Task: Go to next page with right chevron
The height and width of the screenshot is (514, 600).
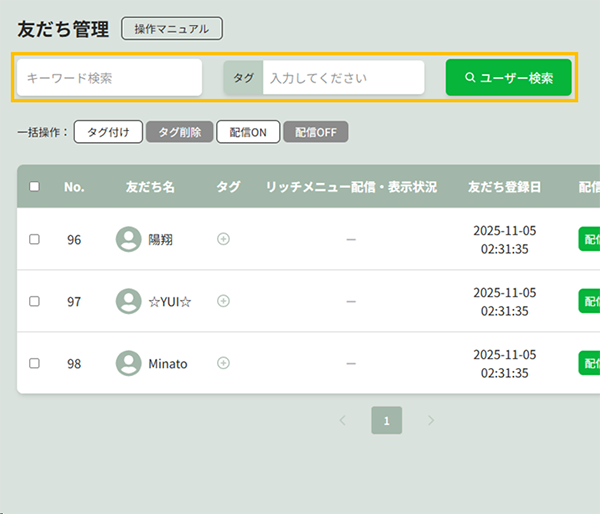Action: coord(431,421)
